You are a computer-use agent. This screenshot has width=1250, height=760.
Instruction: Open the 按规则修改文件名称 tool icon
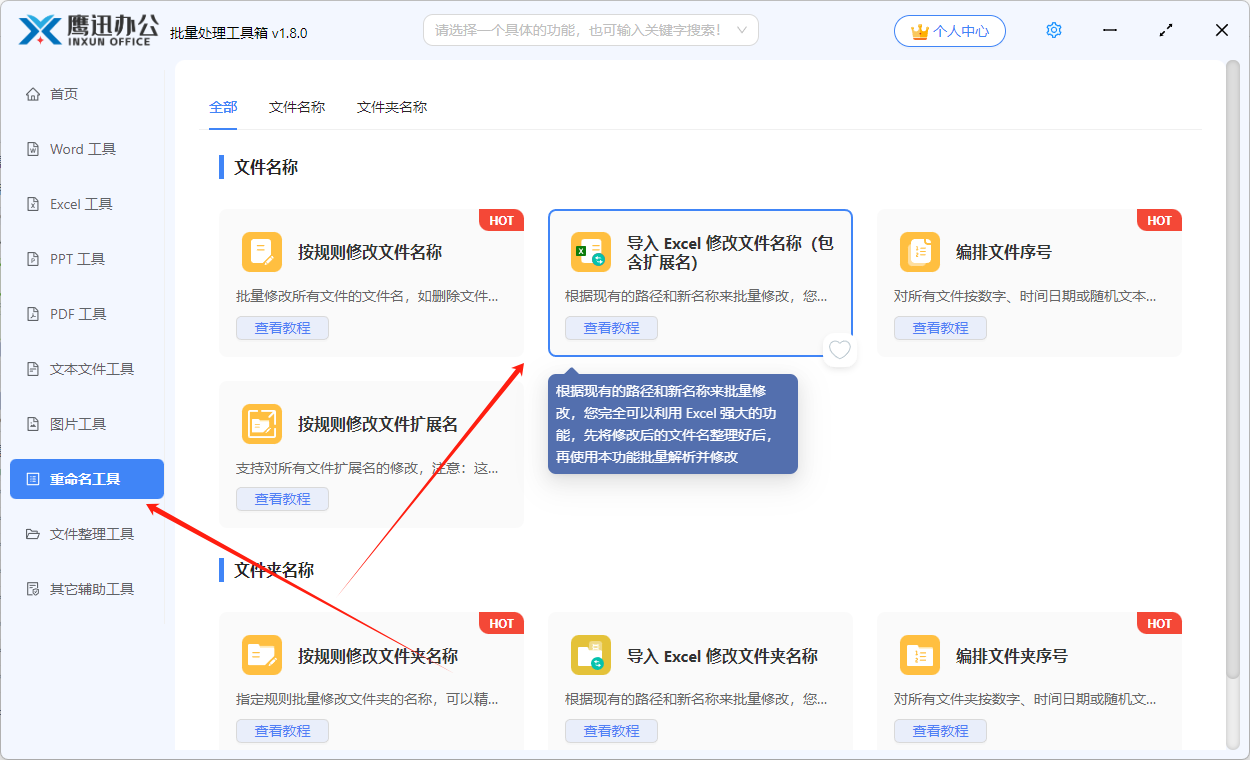262,251
